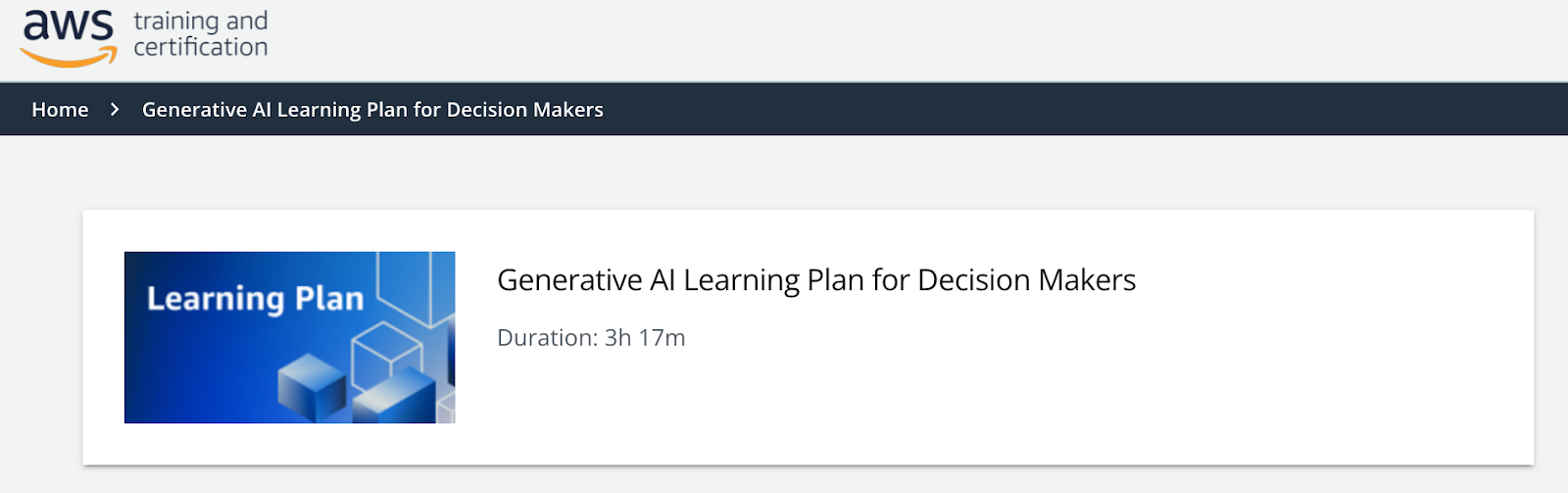Image resolution: width=1568 pixels, height=493 pixels.
Task: Click empty area of the dark breadcrumb bar
Action: [x=1078, y=110]
